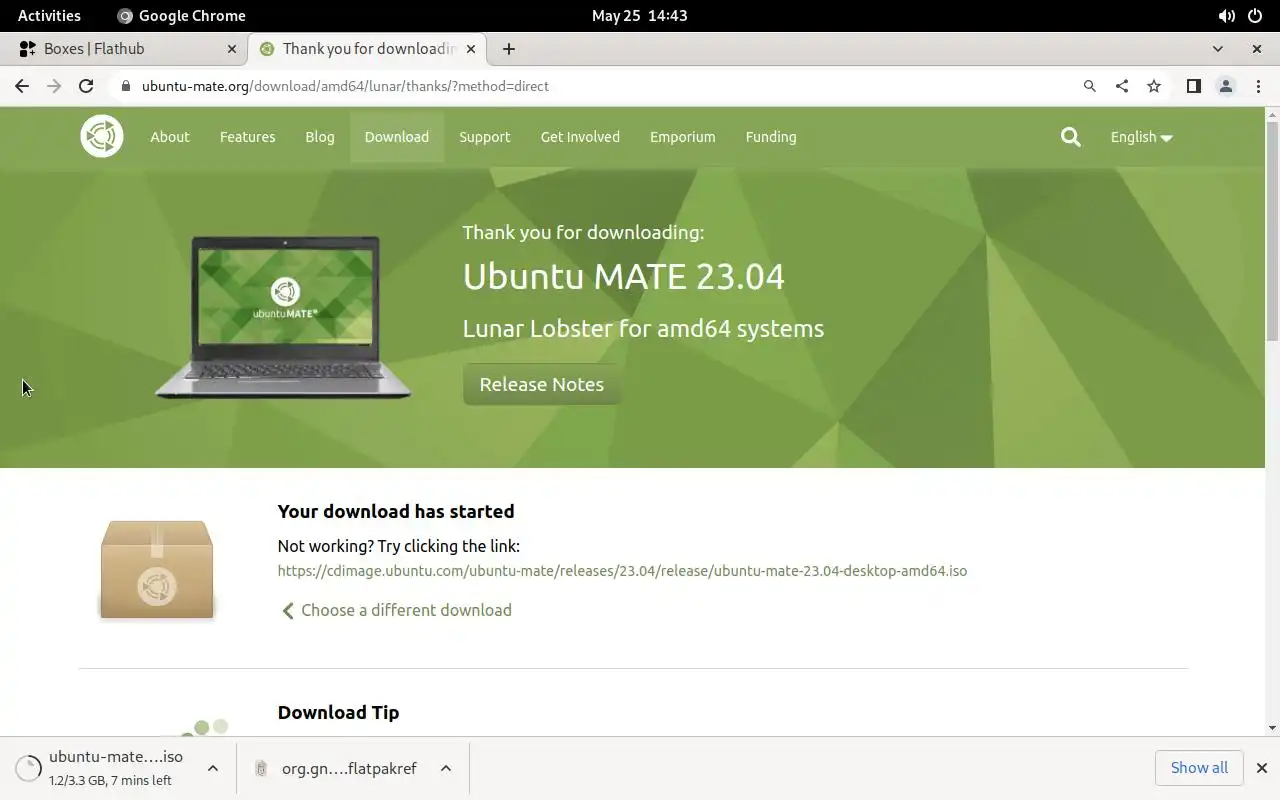
Task: Expand options for flatpakref download
Action: pyautogui.click(x=446, y=768)
